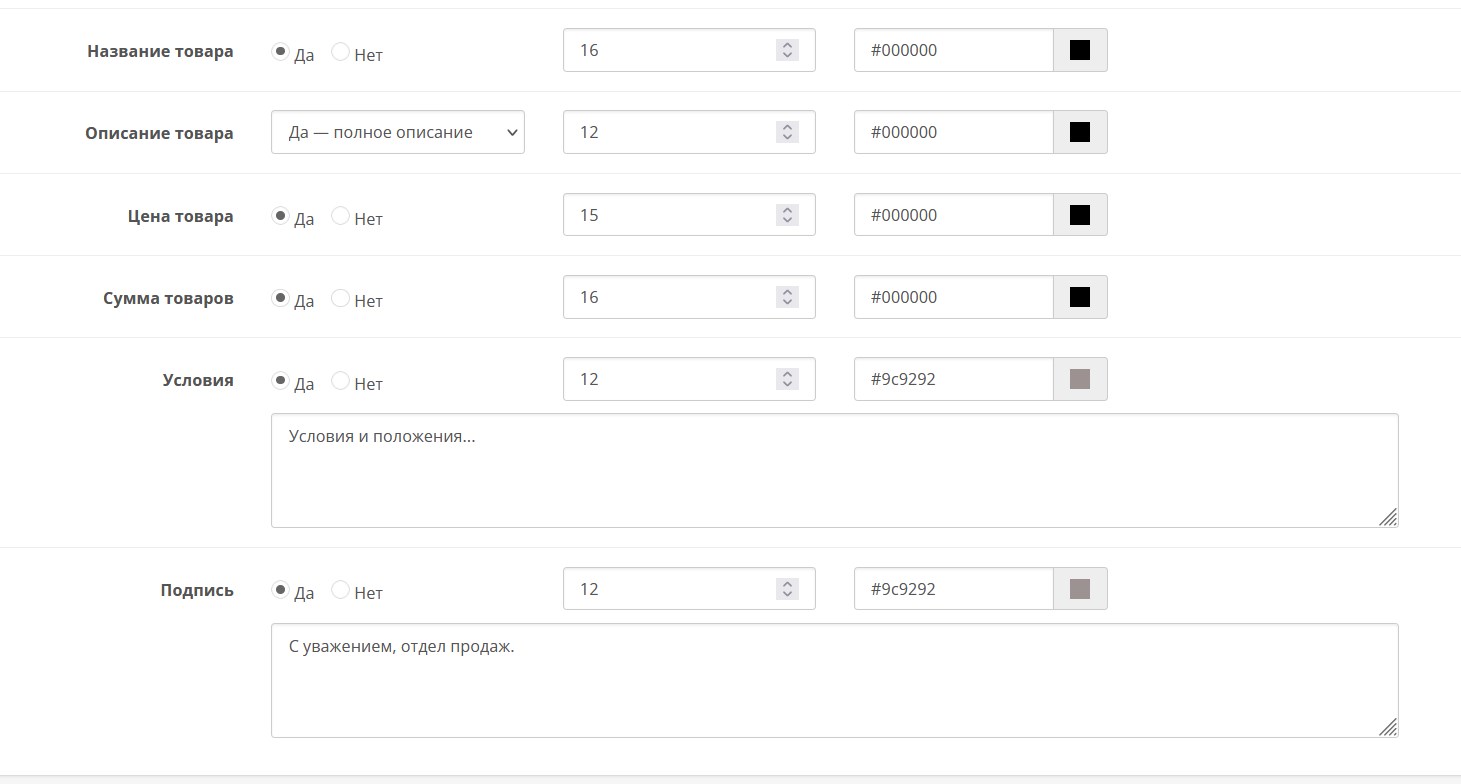The image size is (1461, 784).
Task: Open the Описание товара dropdown
Action: click(x=397, y=132)
